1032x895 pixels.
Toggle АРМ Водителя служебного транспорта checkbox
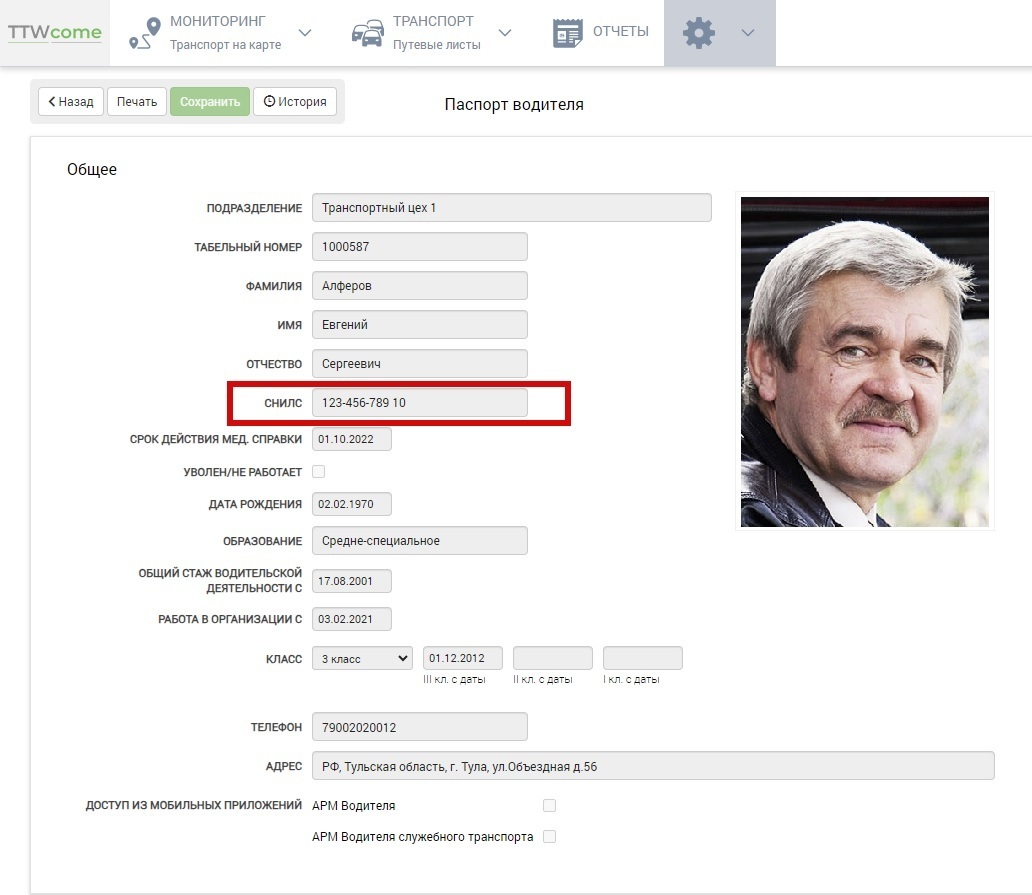tap(549, 836)
